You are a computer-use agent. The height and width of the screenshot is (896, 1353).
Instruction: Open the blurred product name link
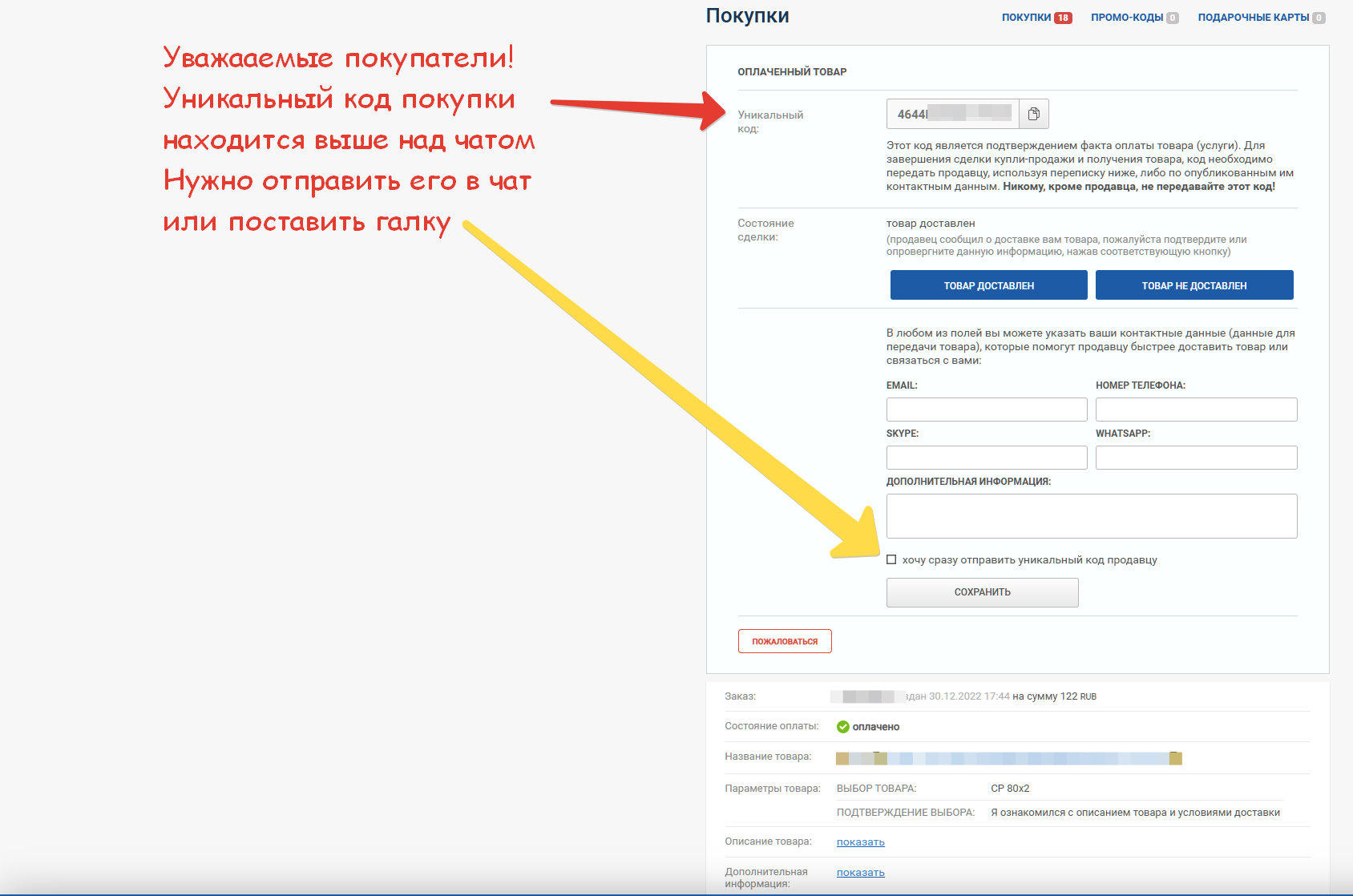coord(1008,758)
